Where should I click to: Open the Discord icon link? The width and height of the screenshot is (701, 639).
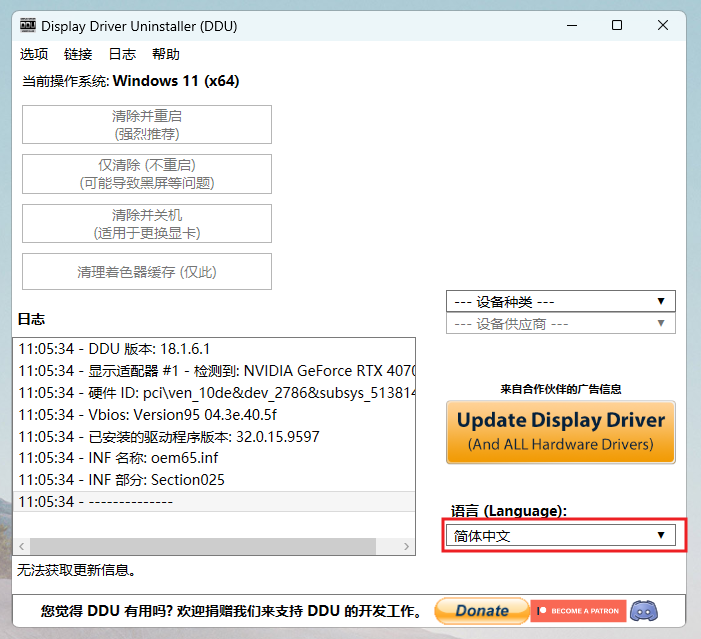click(644, 611)
